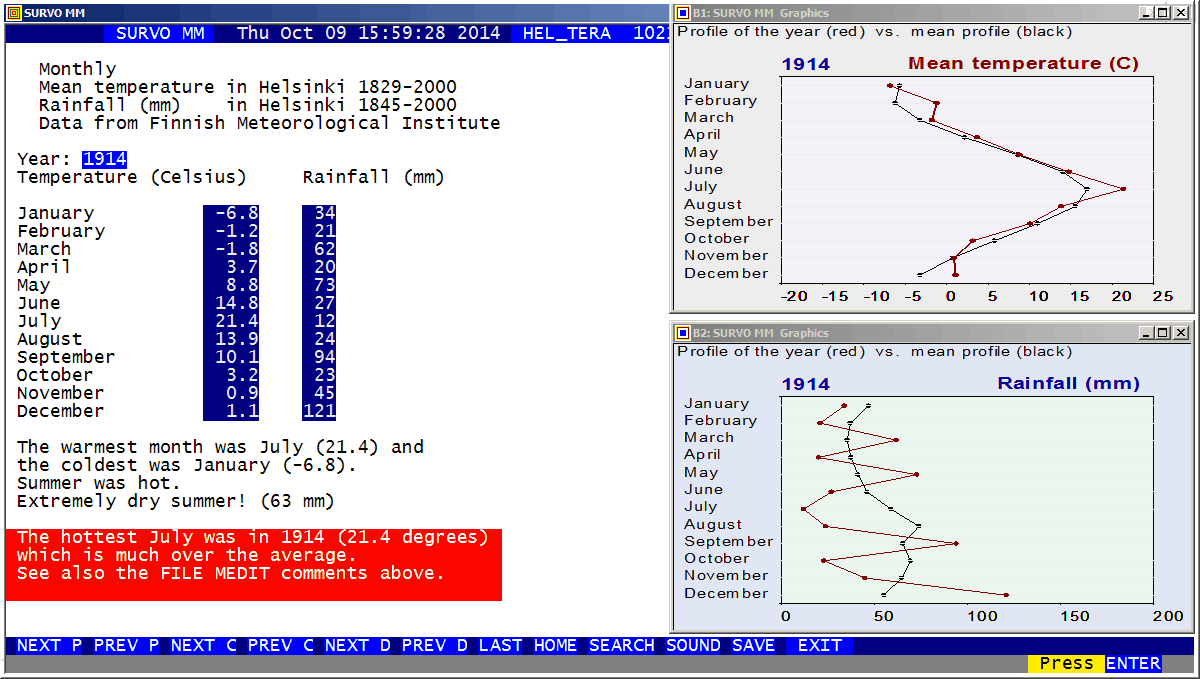This screenshot has height=679, width=1200.
Task: Click the Rainfall (mm) column heading
Action: 373,177
